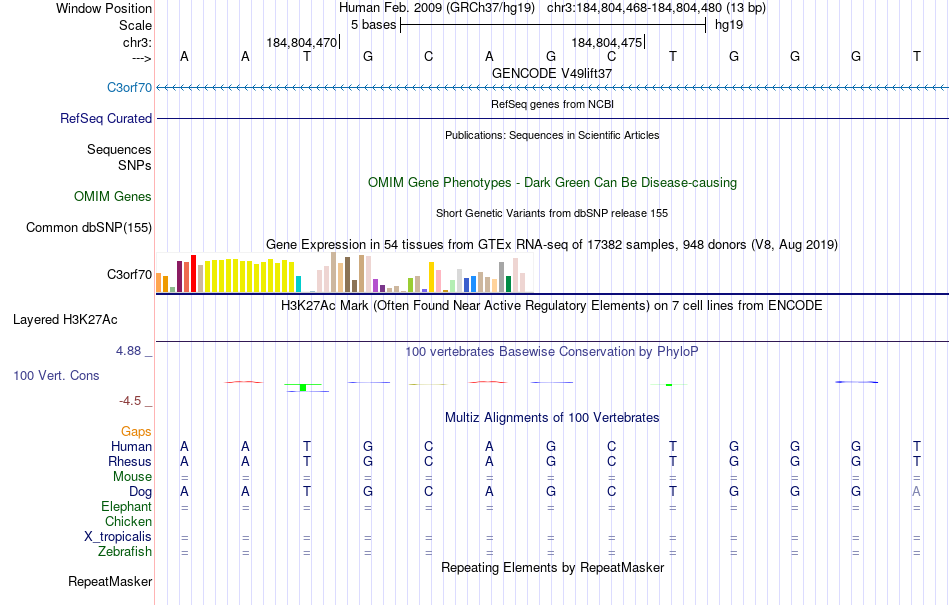950x605 pixels.
Task: Click the 100 Vert. Cons track label
Action: 56,375
